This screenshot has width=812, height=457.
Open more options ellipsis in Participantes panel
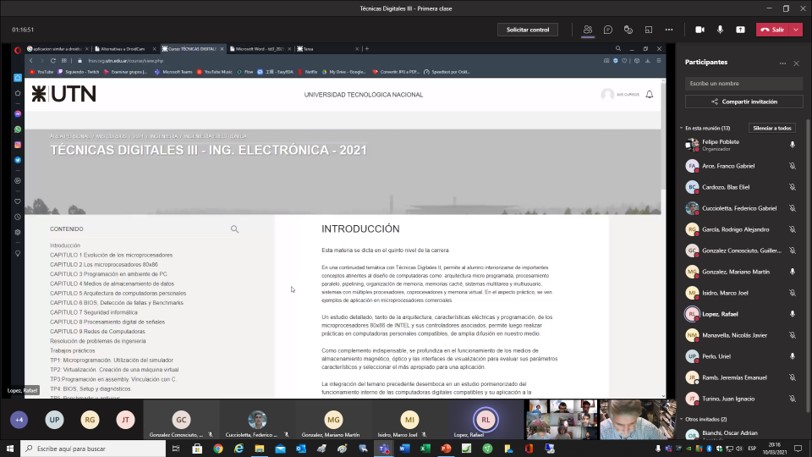[782, 63]
